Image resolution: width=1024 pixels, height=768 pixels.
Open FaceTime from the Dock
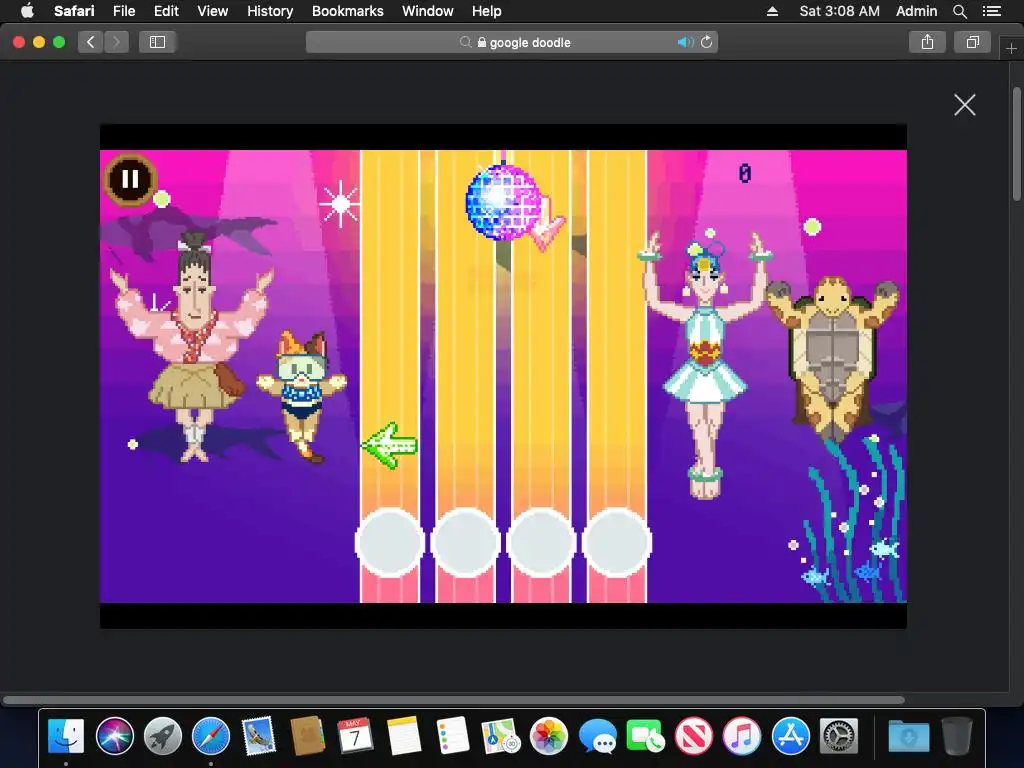[x=645, y=736]
